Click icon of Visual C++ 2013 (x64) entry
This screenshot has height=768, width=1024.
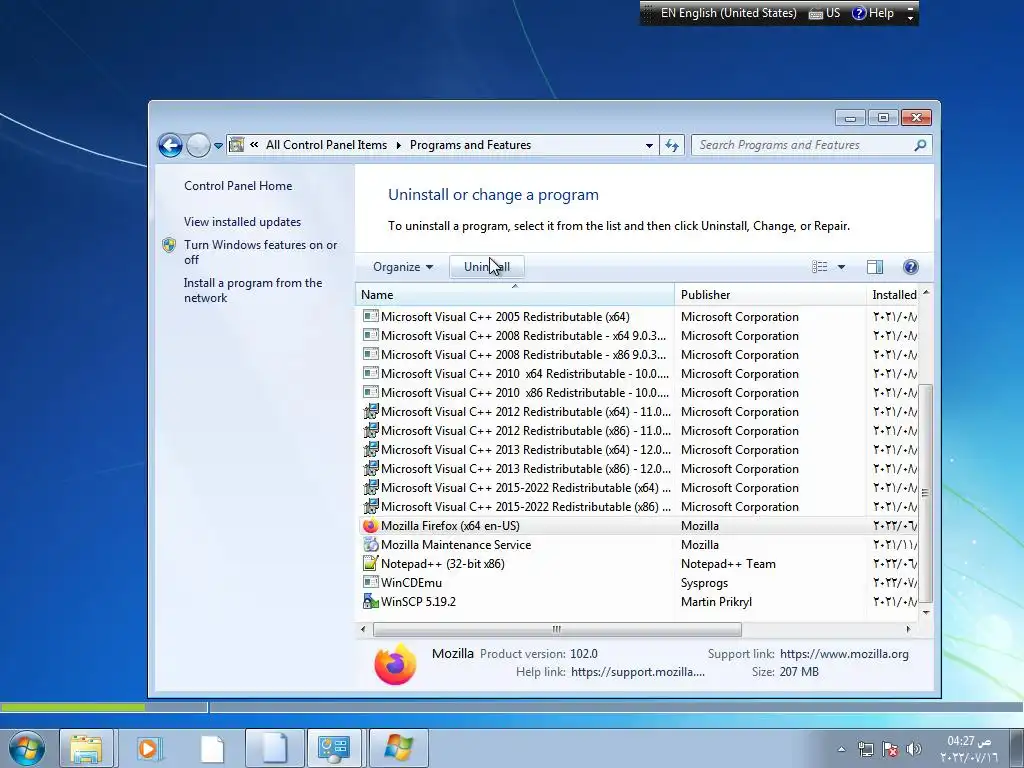tap(370, 449)
